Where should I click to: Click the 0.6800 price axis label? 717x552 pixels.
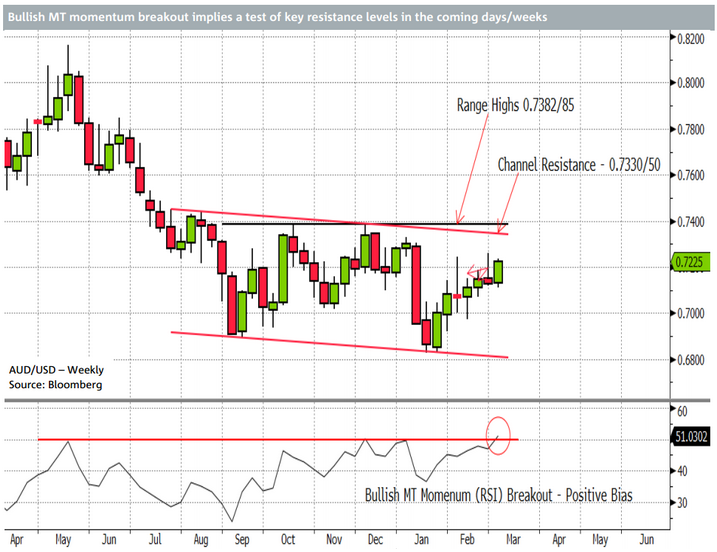pos(692,360)
